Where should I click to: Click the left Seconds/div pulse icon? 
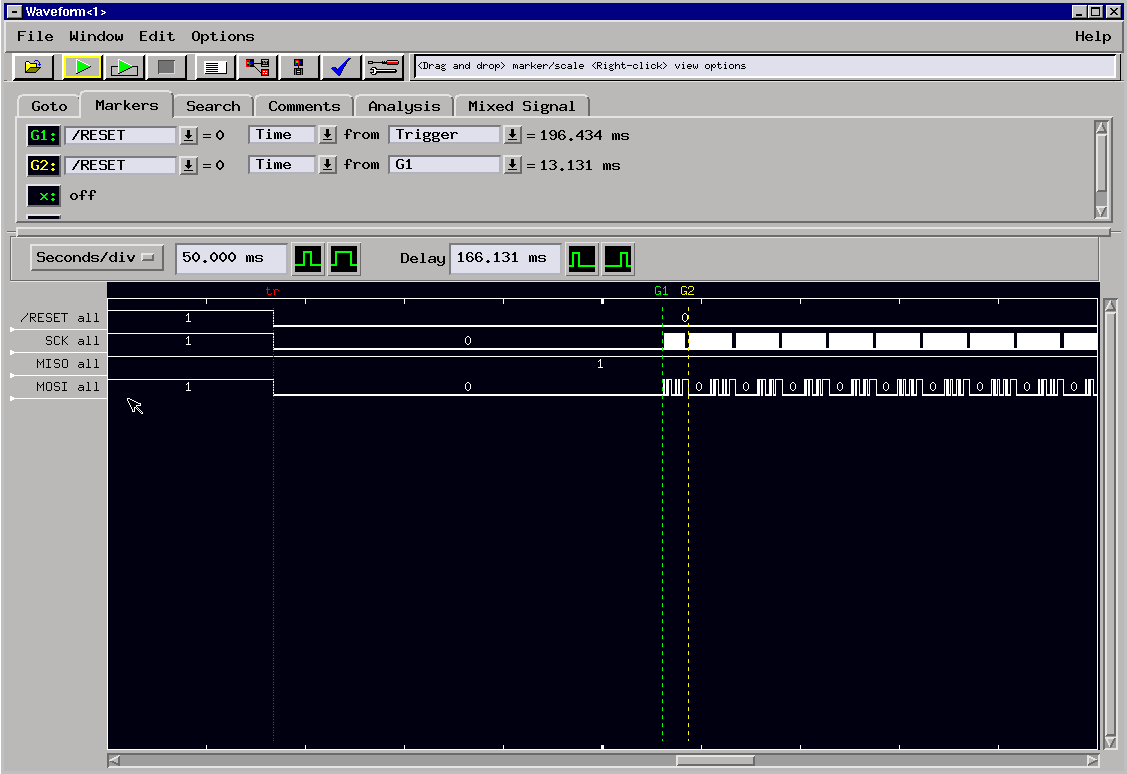tap(308, 259)
